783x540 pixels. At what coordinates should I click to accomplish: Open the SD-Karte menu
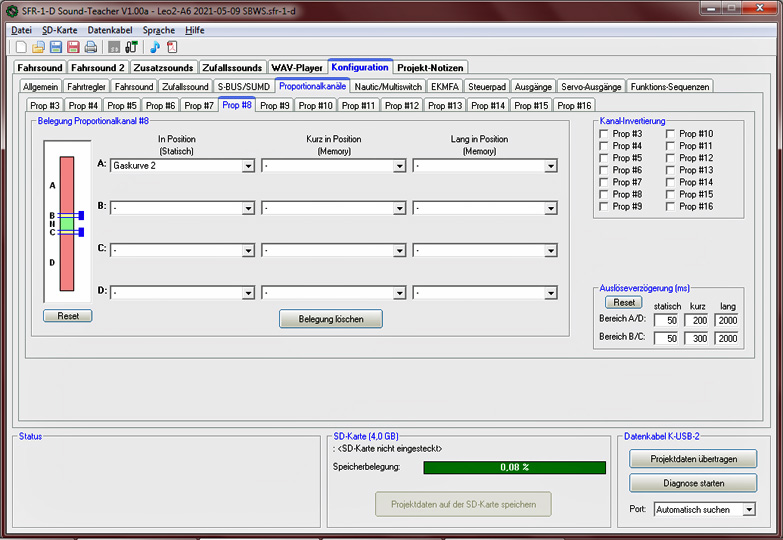pos(59,30)
